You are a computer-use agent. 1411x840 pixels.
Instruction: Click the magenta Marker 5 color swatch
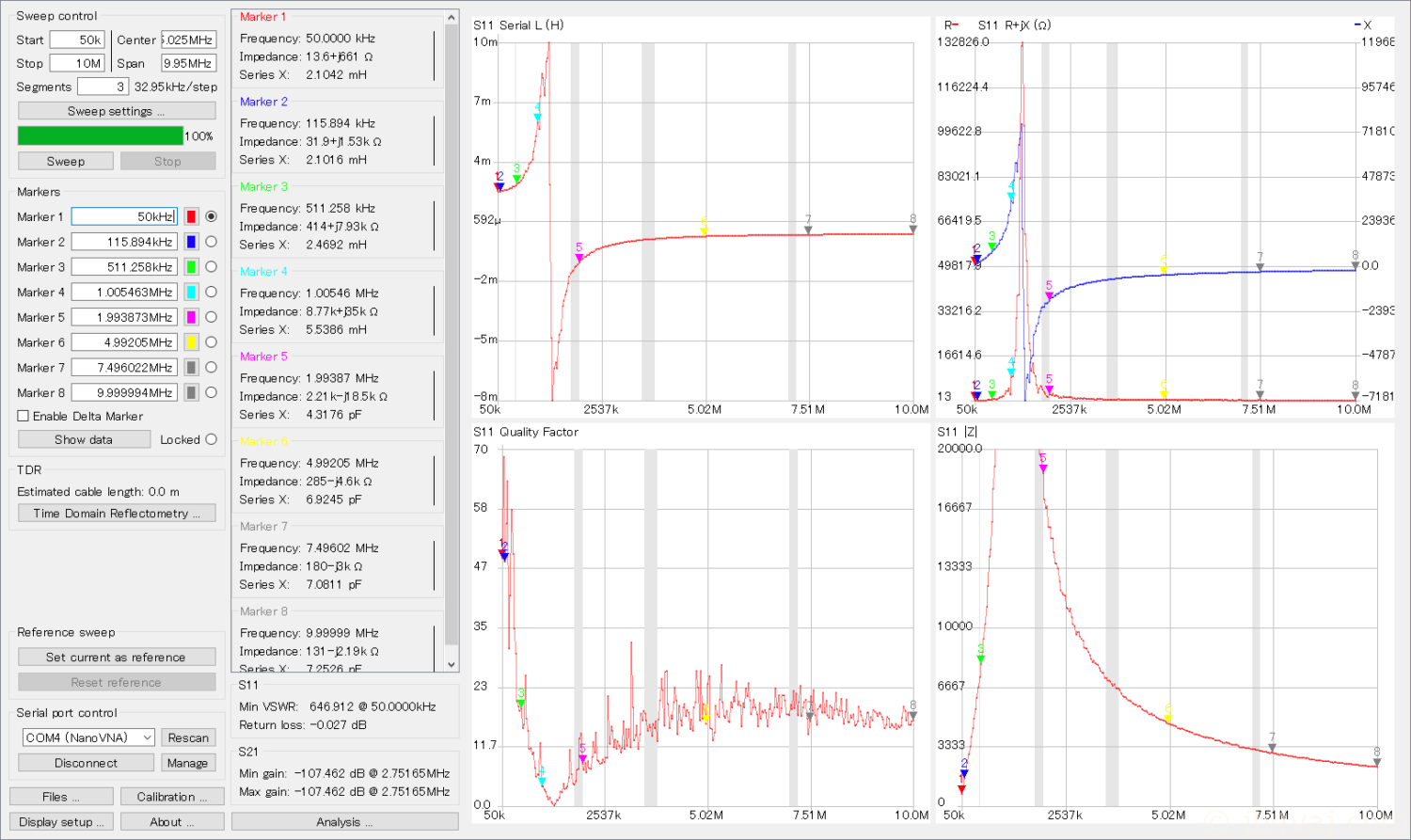coord(191,318)
